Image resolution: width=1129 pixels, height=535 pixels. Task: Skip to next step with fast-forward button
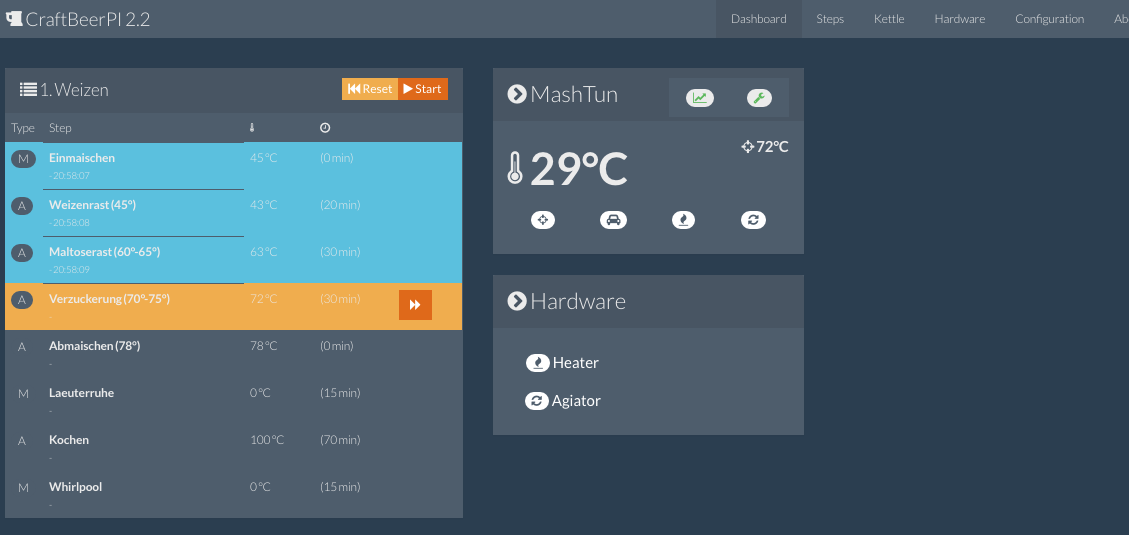click(415, 305)
